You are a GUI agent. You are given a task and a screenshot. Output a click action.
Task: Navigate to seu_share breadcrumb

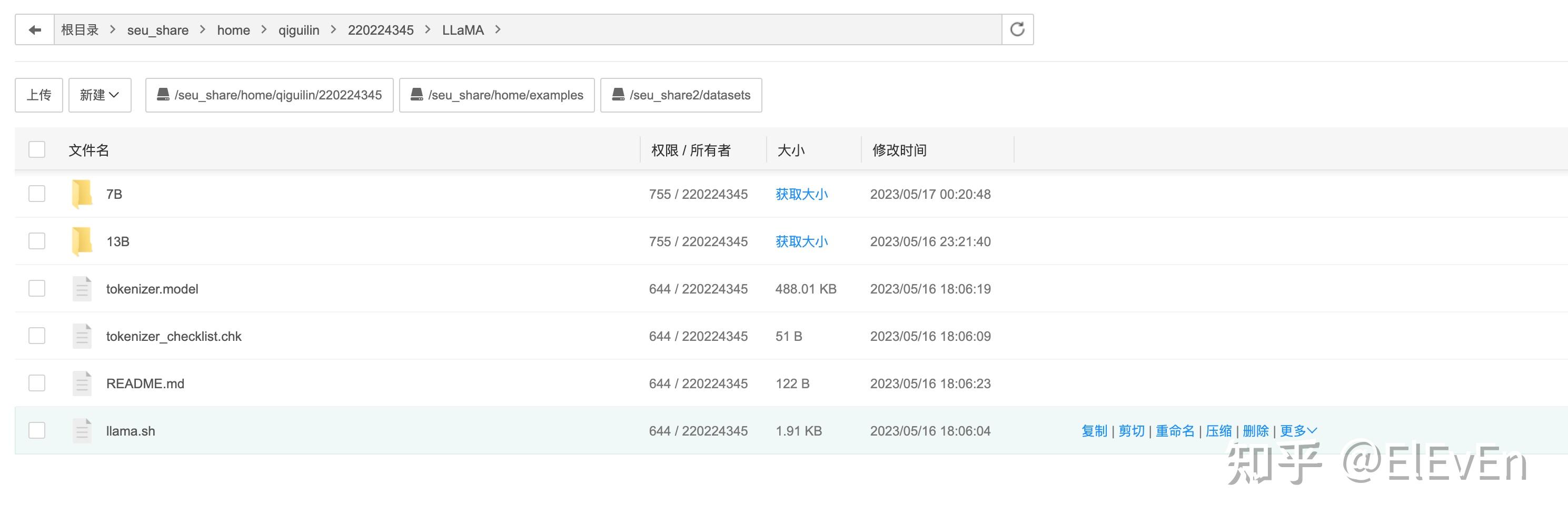(157, 30)
